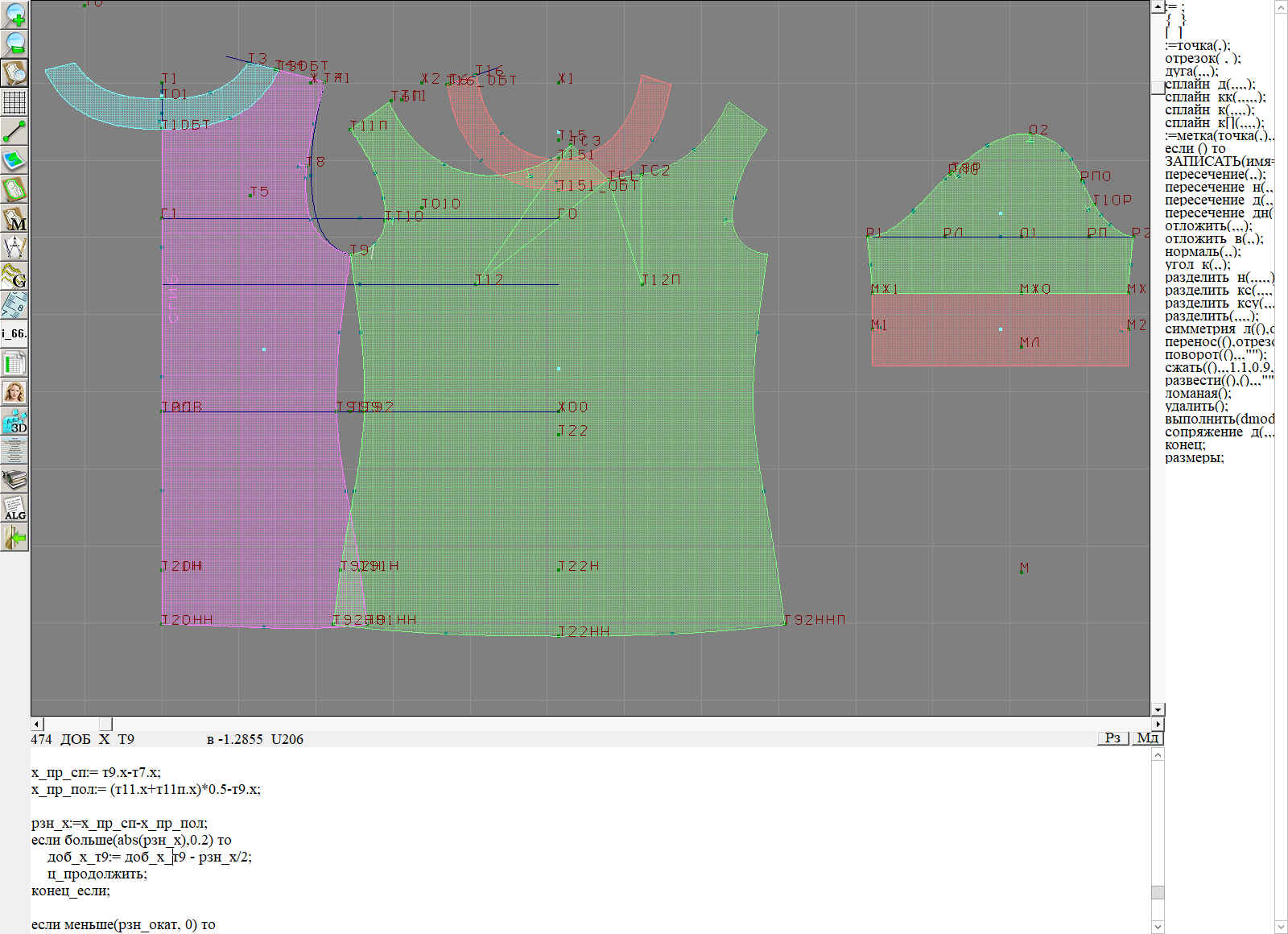The width and height of the screenshot is (1288, 934).
Task: Click into the code line 'рзн_х:=х_пр_сп-х_пр_пол;'
Action: tap(119, 823)
